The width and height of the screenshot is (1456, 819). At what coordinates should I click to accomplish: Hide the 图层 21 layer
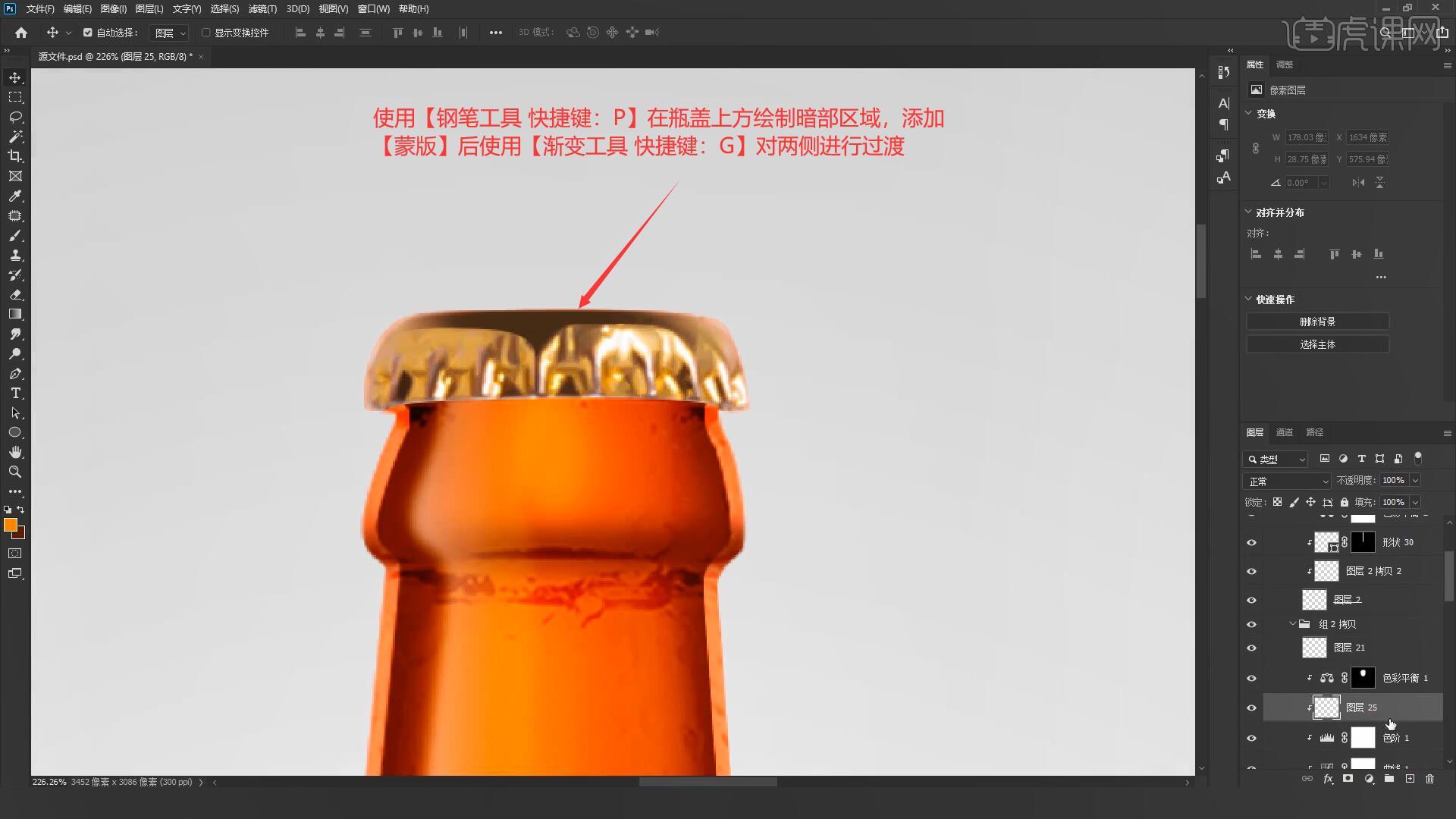[1251, 648]
